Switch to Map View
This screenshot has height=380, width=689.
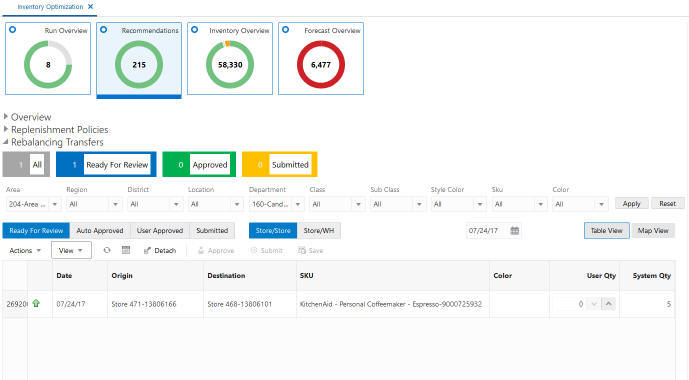pyautogui.click(x=653, y=231)
